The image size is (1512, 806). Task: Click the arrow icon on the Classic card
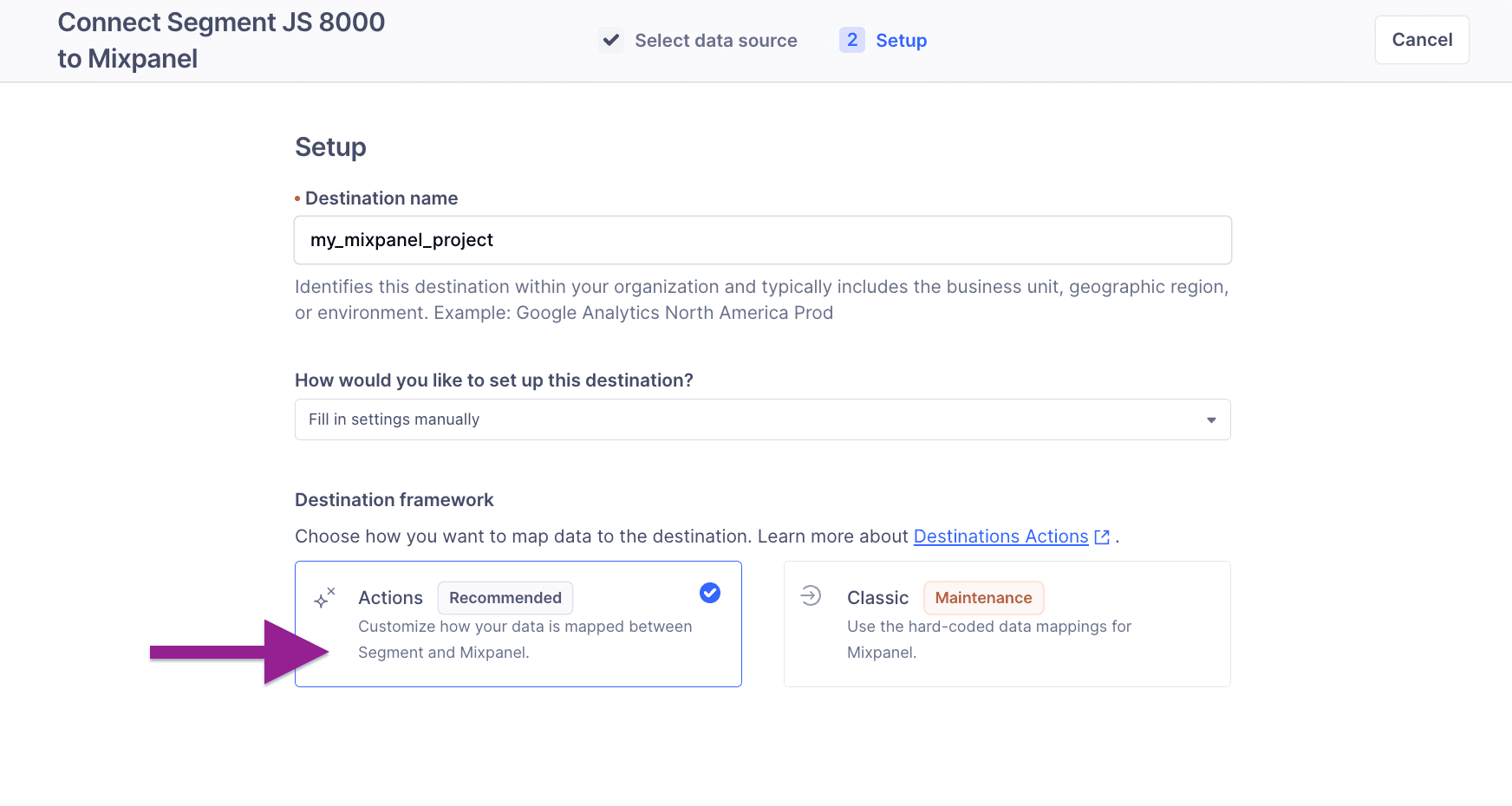pos(811,596)
